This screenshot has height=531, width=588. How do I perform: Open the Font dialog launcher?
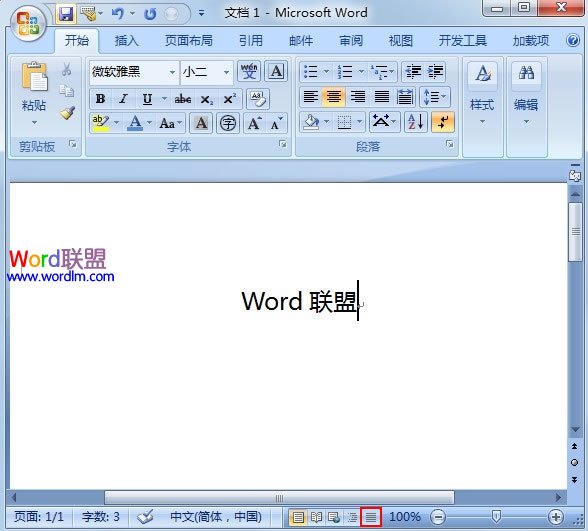point(283,144)
